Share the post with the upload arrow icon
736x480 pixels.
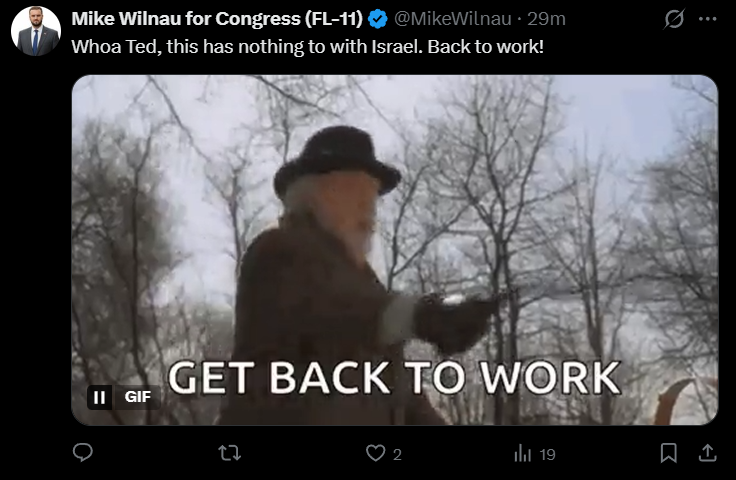click(x=707, y=453)
